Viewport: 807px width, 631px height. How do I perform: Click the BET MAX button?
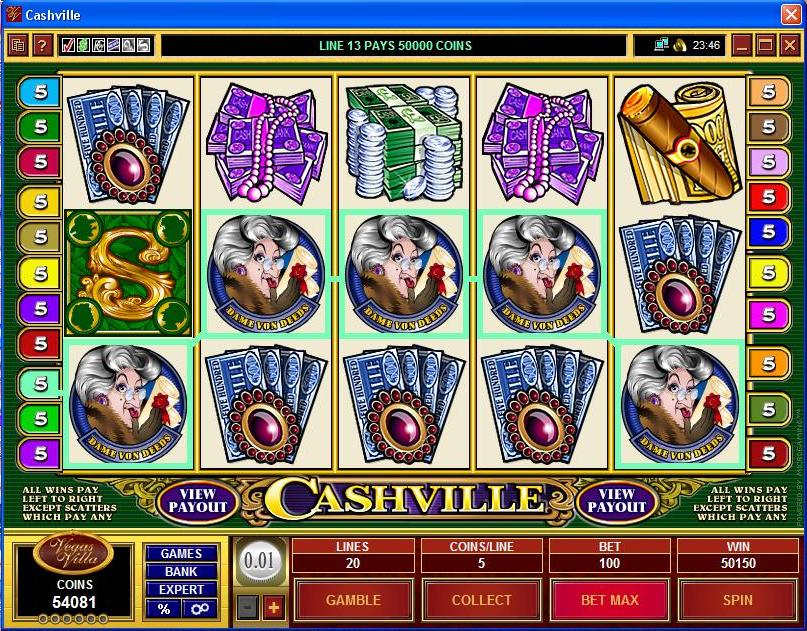click(610, 600)
